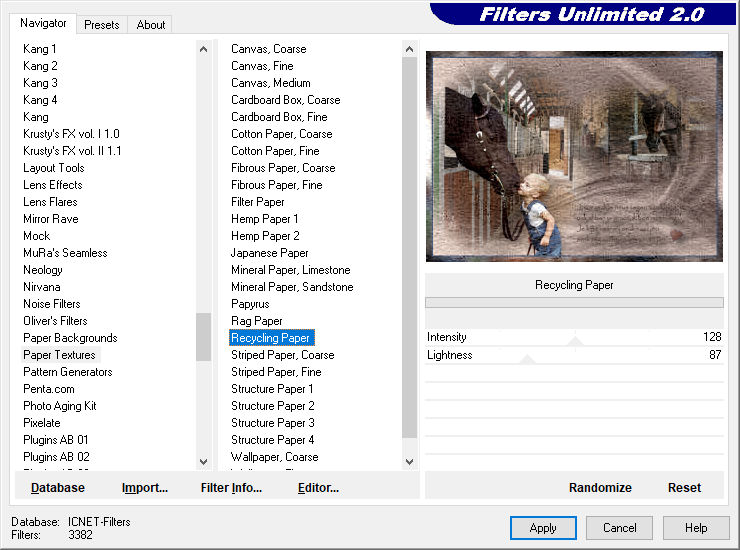Screen dimensions: 740x550
Task: Choose Lens Effects category
Action: [x=52, y=185]
